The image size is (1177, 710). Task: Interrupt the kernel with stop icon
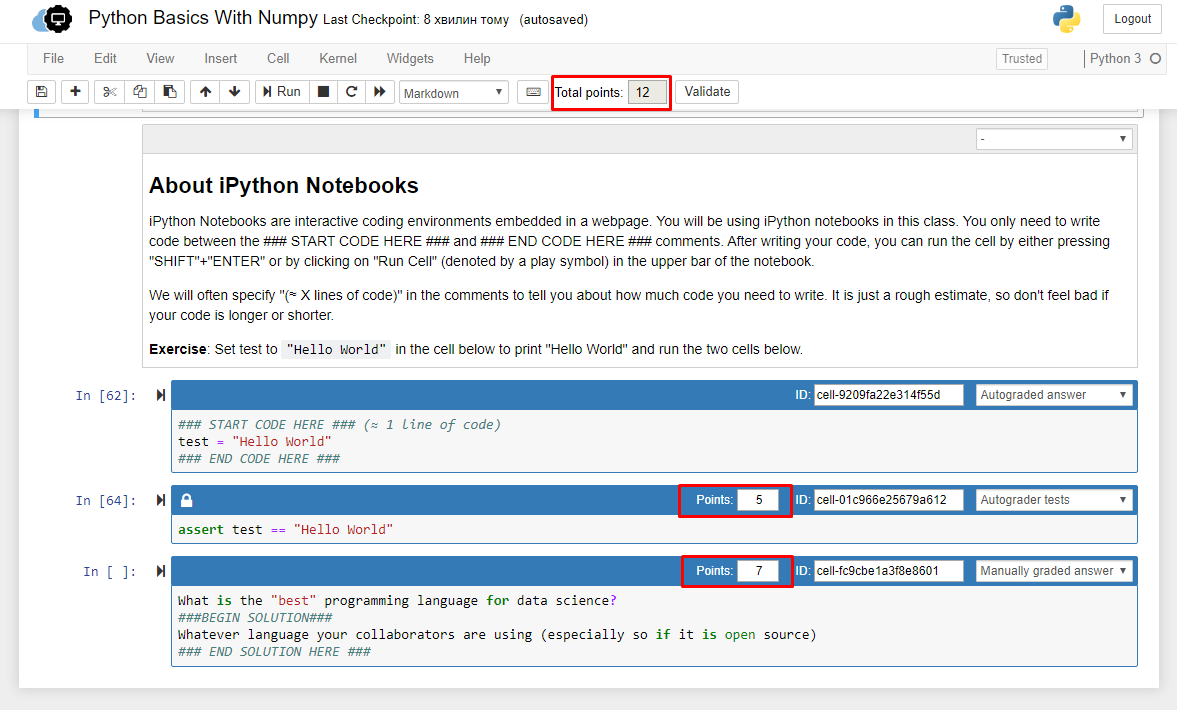pos(323,92)
